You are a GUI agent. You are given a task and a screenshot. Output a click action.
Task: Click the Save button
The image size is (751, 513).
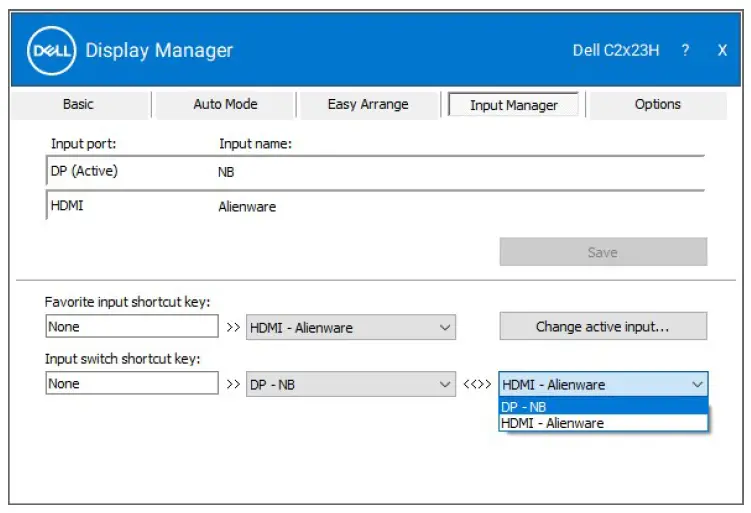[603, 252]
